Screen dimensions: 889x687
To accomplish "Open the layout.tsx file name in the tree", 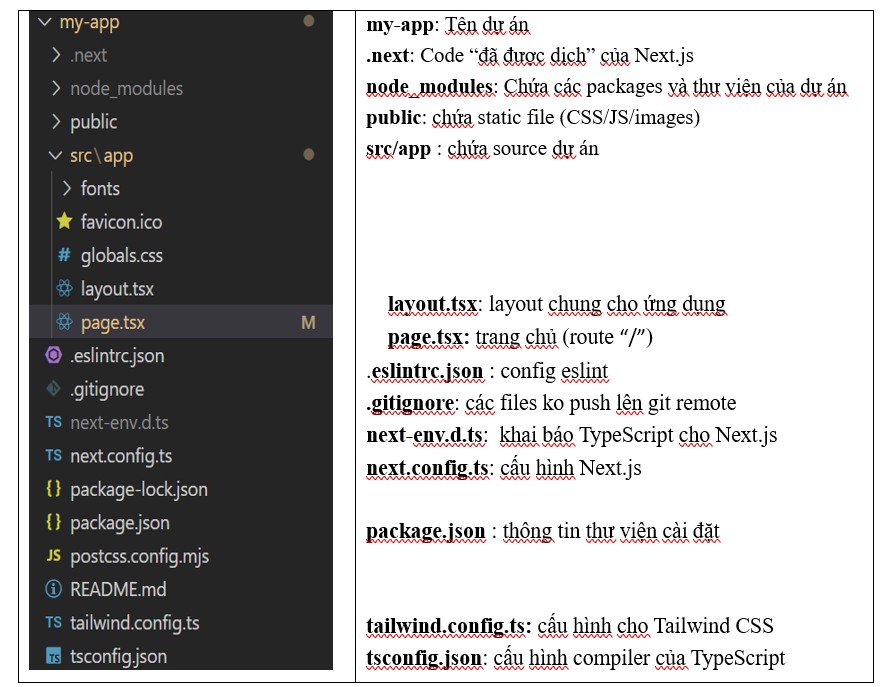I will point(117,290).
